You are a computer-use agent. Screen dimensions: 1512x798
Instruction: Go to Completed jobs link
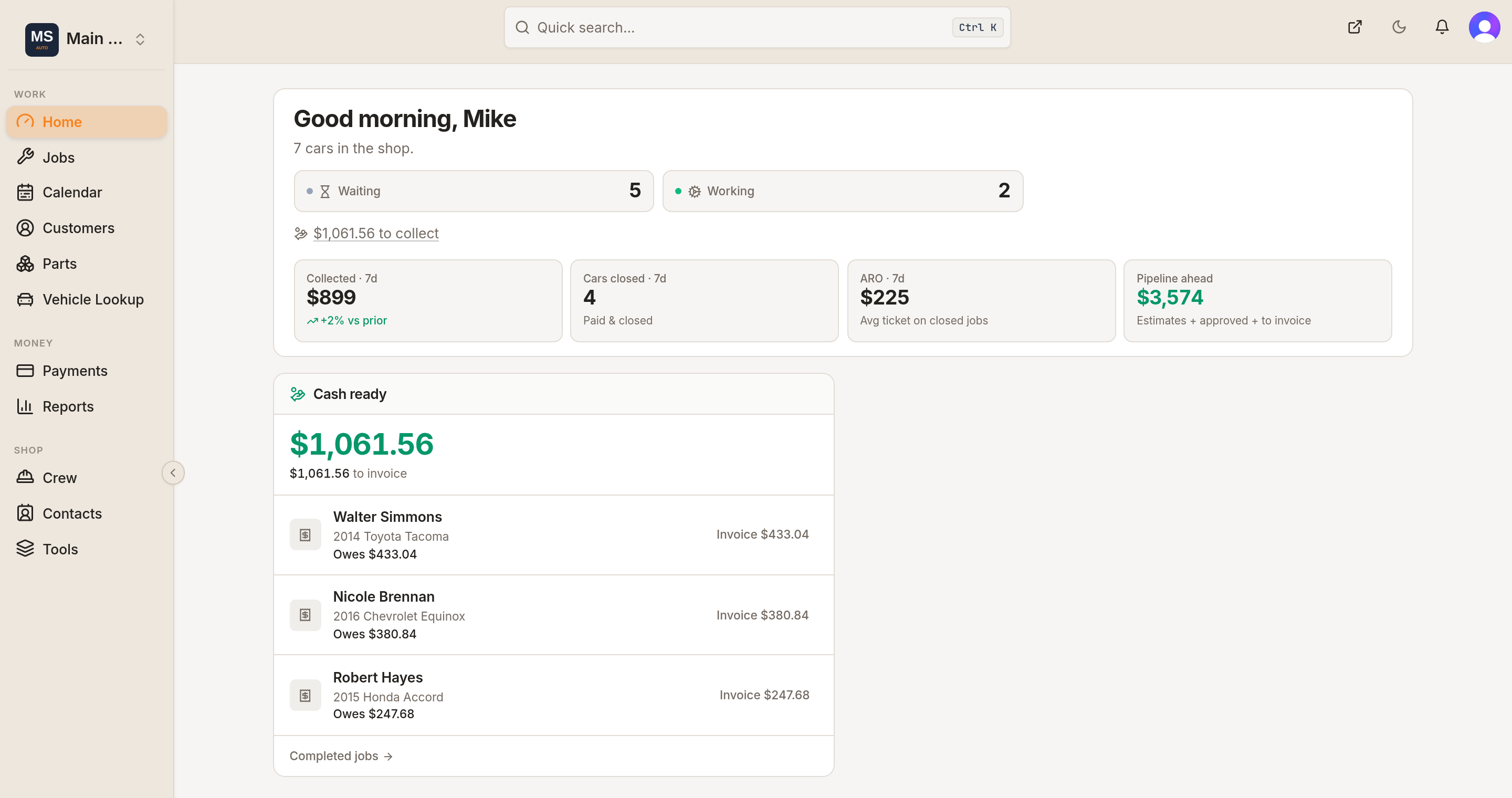pos(341,756)
